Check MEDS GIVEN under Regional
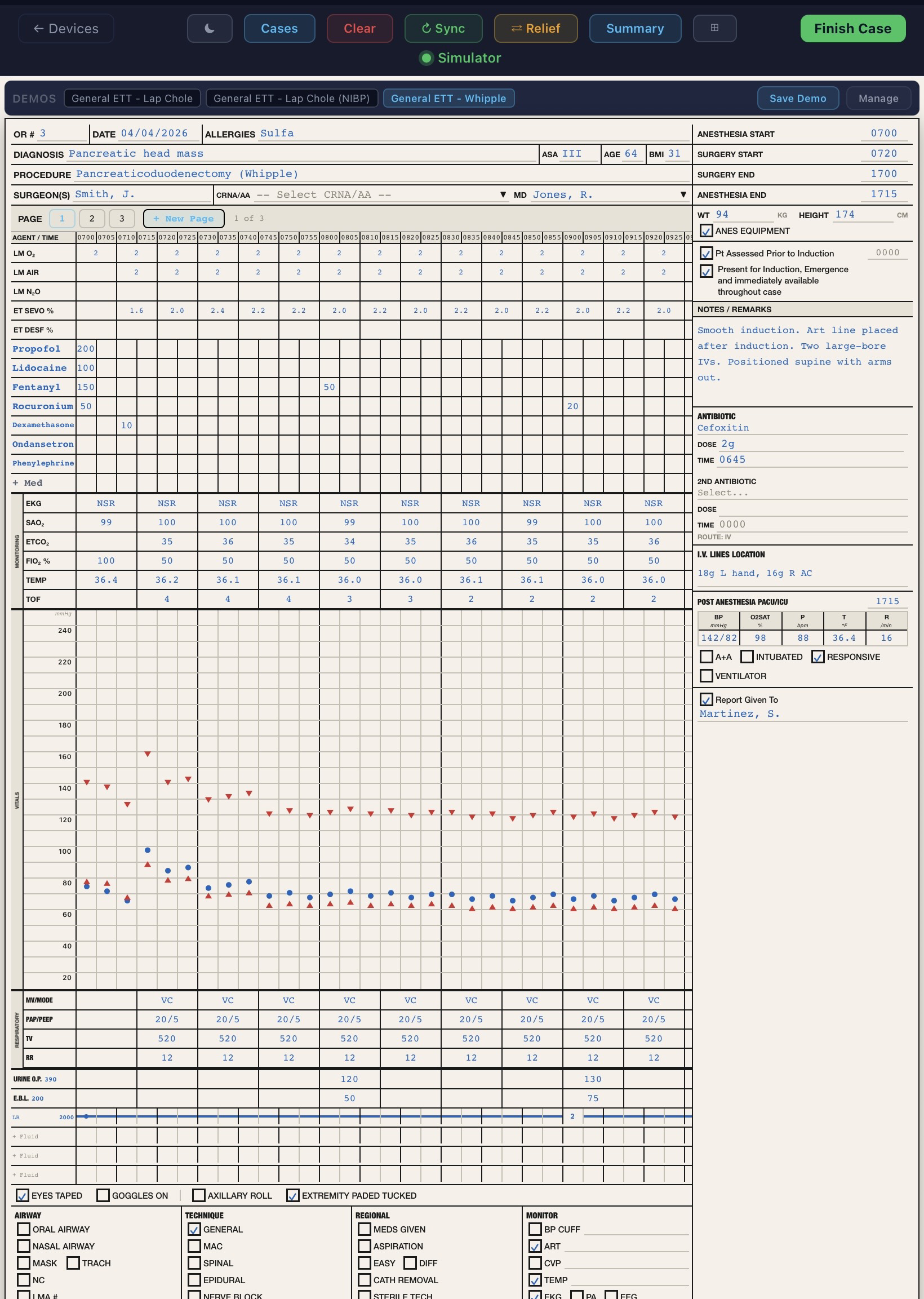This screenshot has width=924, height=1299. (364, 1229)
